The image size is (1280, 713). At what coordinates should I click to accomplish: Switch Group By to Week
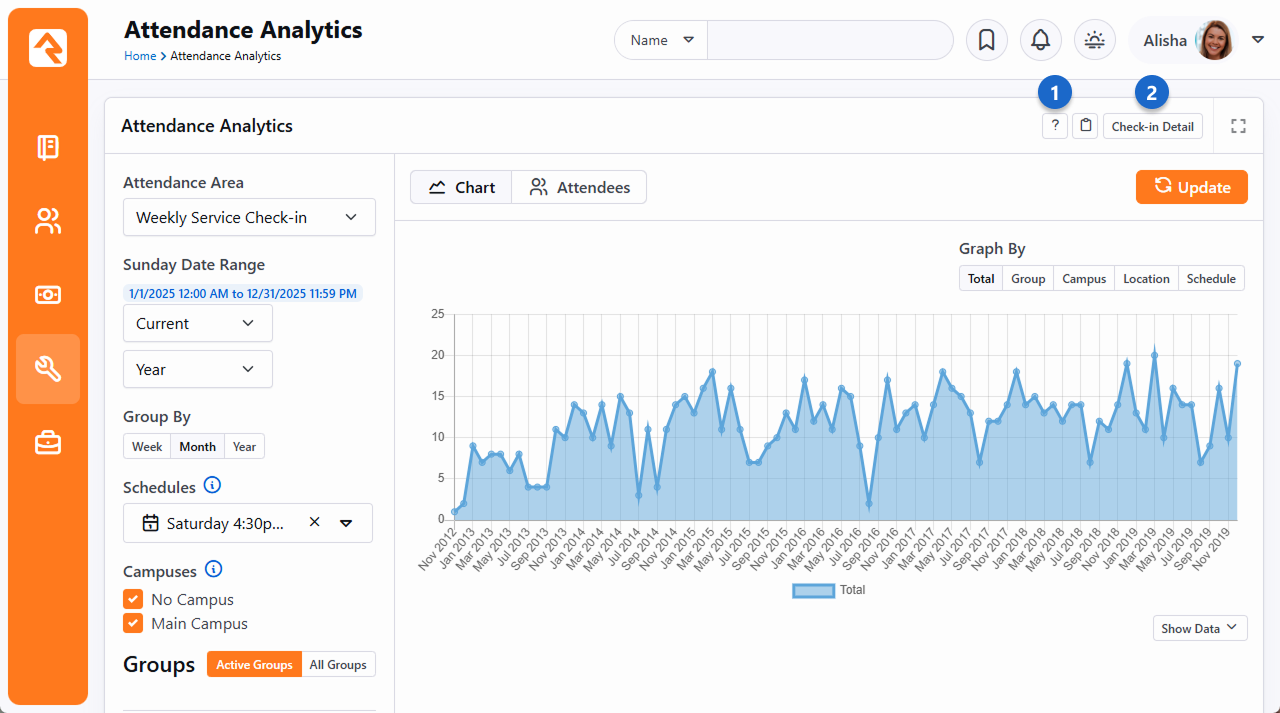click(147, 447)
